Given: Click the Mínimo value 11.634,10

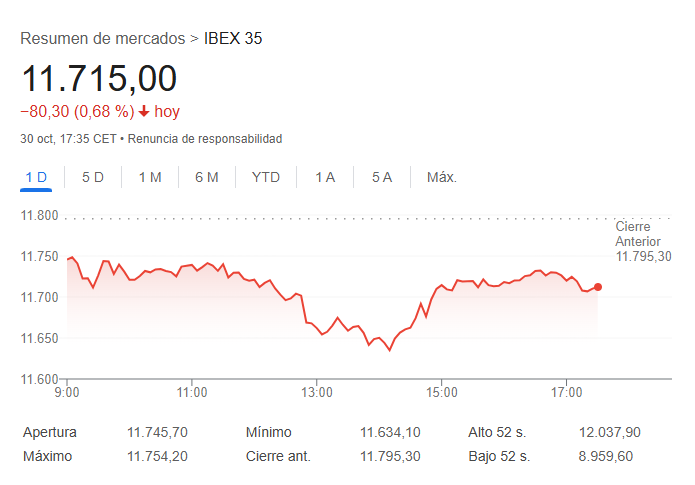Looking at the screenshot, I should pyautogui.click(x=390, y=432).
